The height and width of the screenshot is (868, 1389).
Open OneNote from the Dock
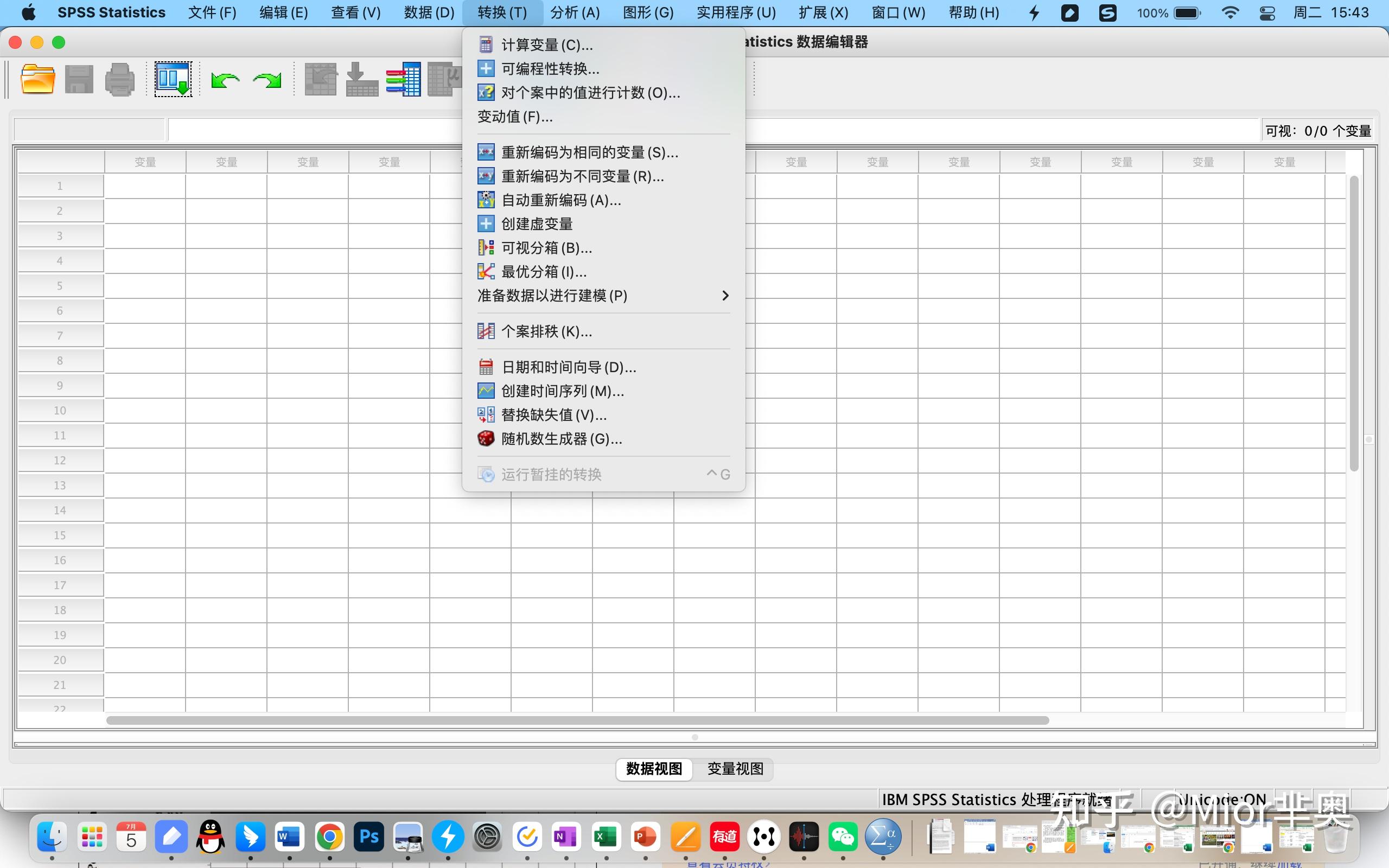[566, 837]
